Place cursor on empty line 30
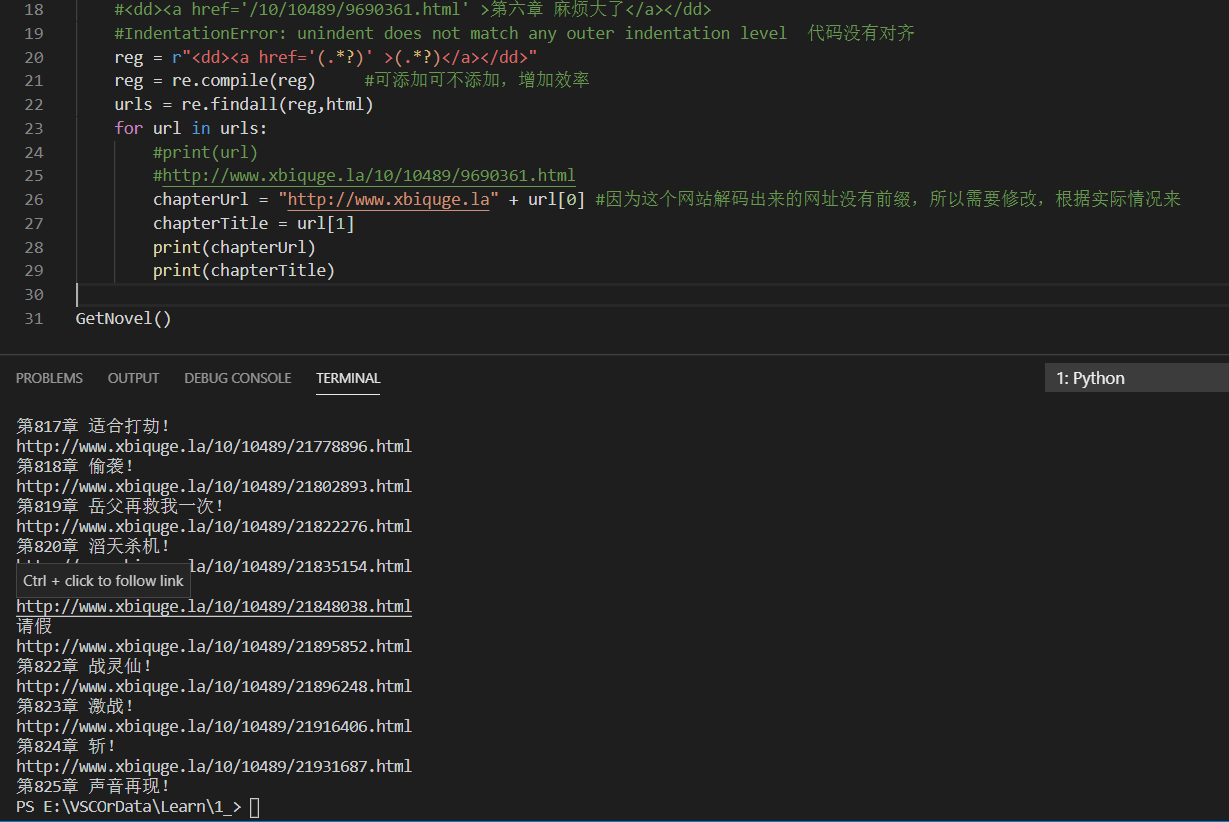Screen dimensions: 1229x822 point(650,294)
